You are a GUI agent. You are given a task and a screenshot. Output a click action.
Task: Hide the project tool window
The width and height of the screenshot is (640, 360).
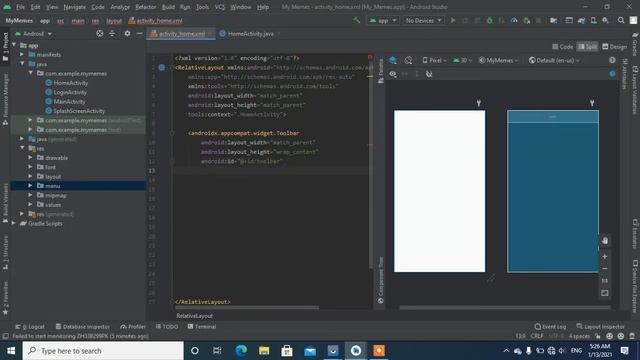point(140,33)
